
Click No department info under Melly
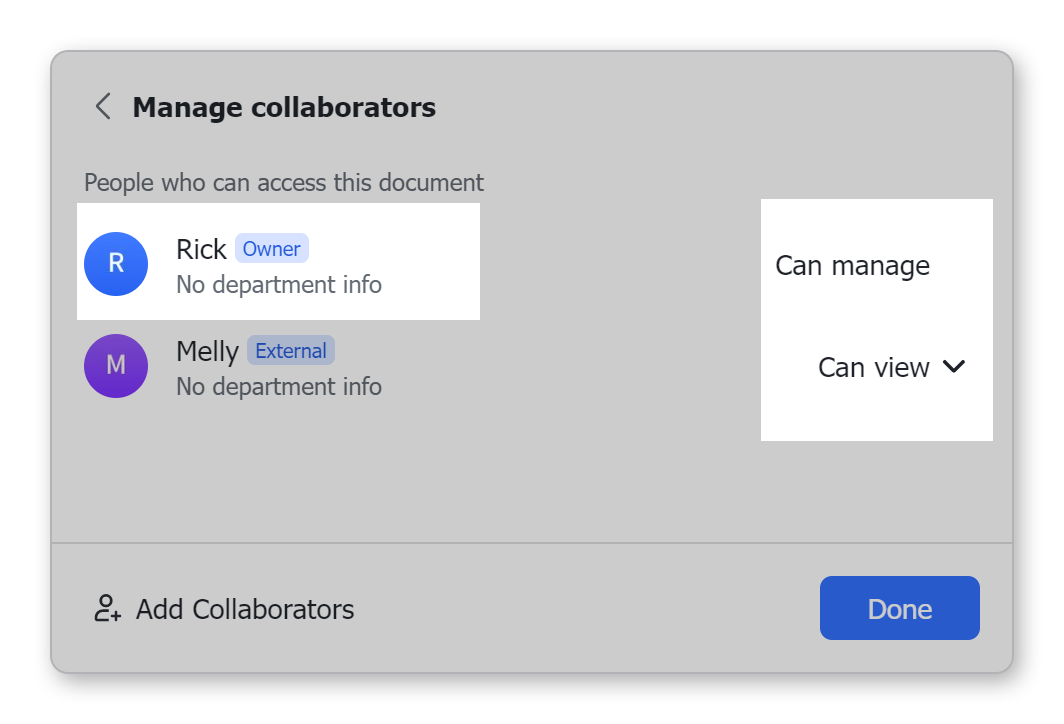pos(279,386)
